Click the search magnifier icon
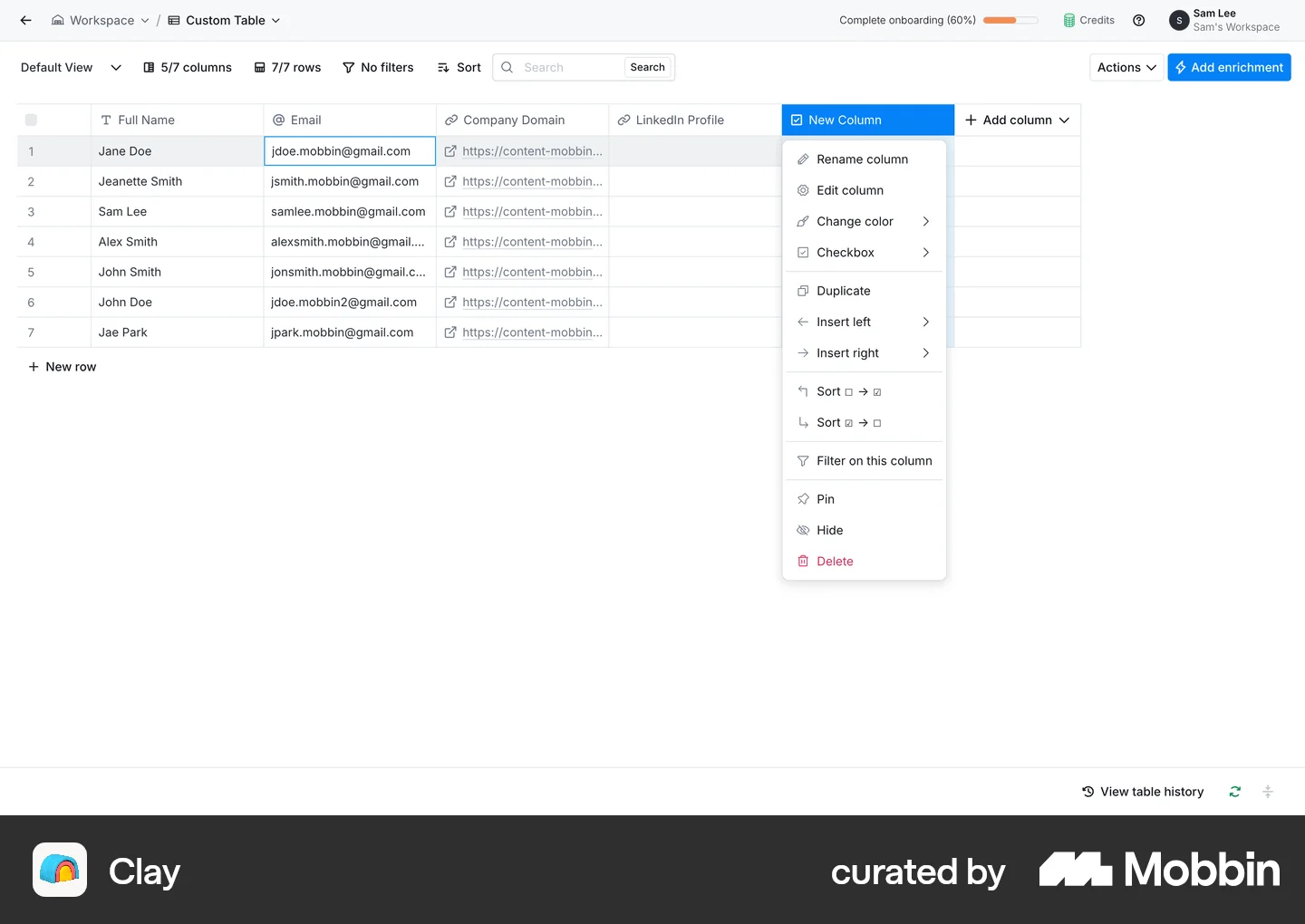The image size is (1305, 924). coord(507,67)
